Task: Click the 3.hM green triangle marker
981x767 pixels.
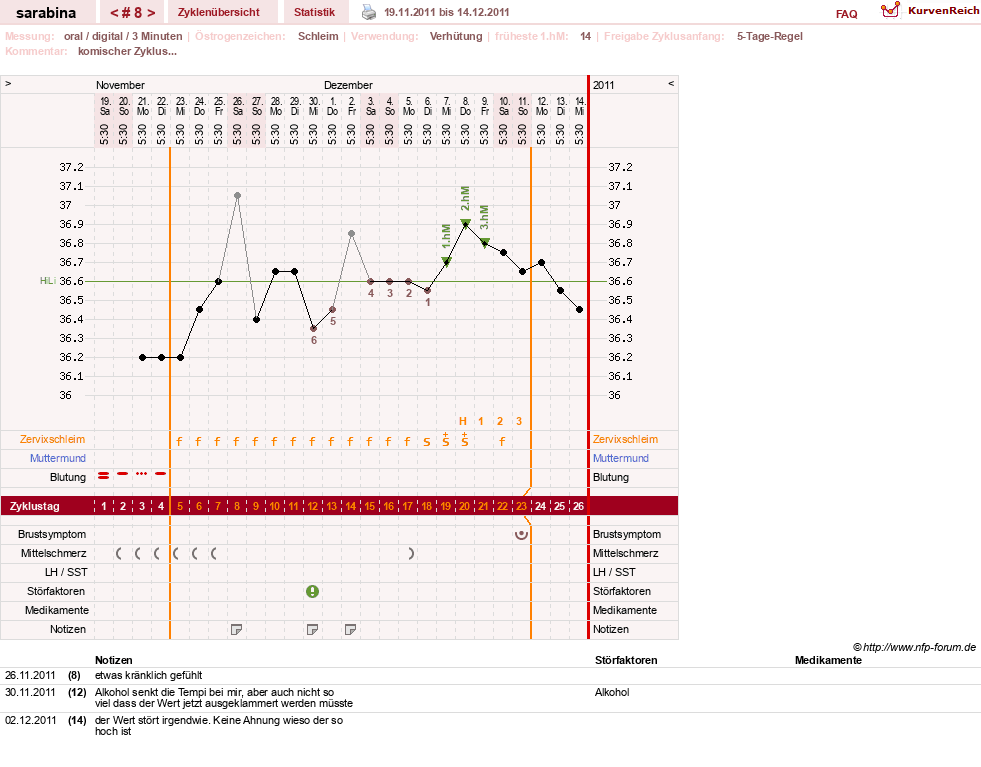Action: (485, 243)
